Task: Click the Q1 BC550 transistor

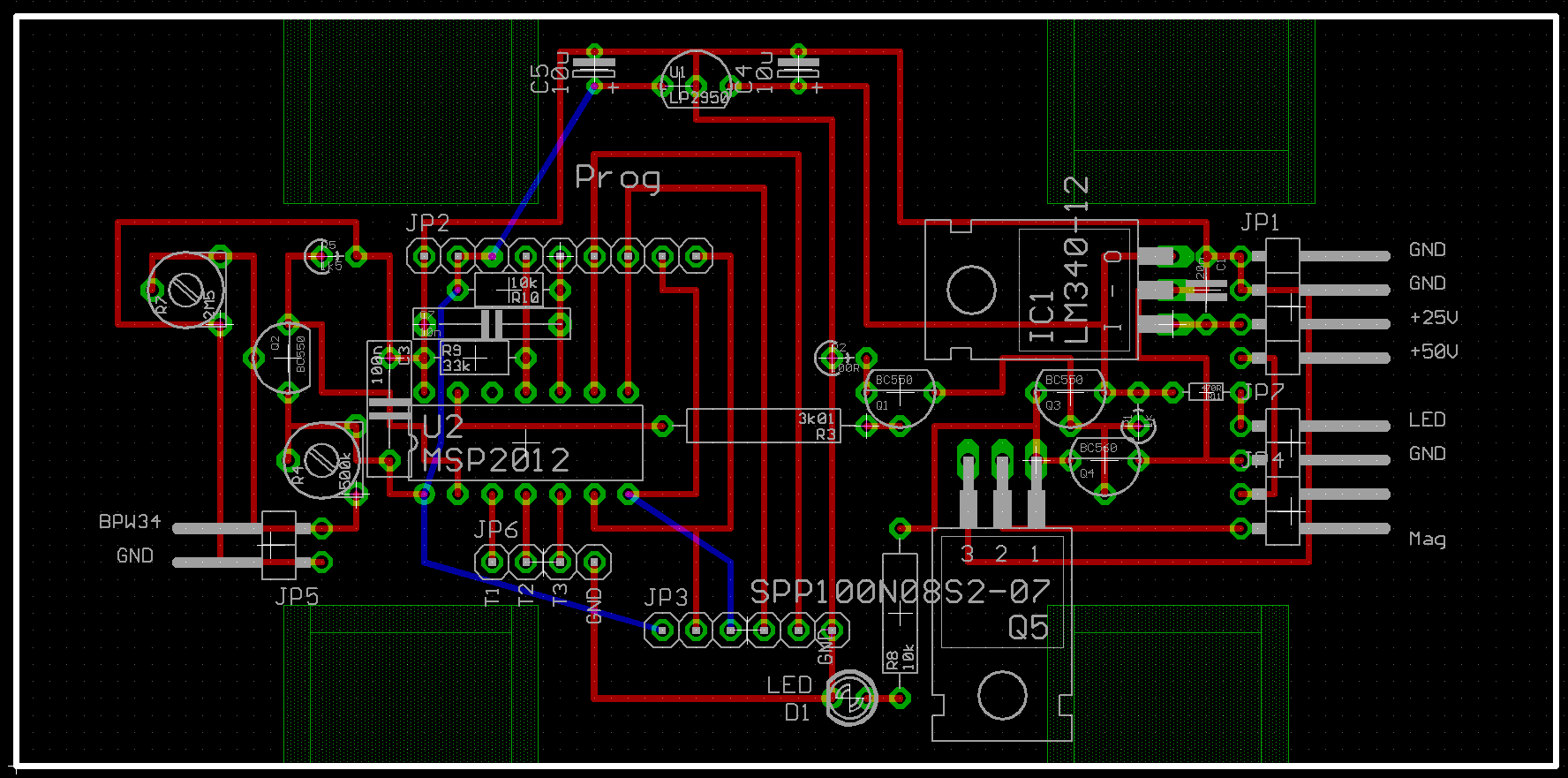Action: 900,397
